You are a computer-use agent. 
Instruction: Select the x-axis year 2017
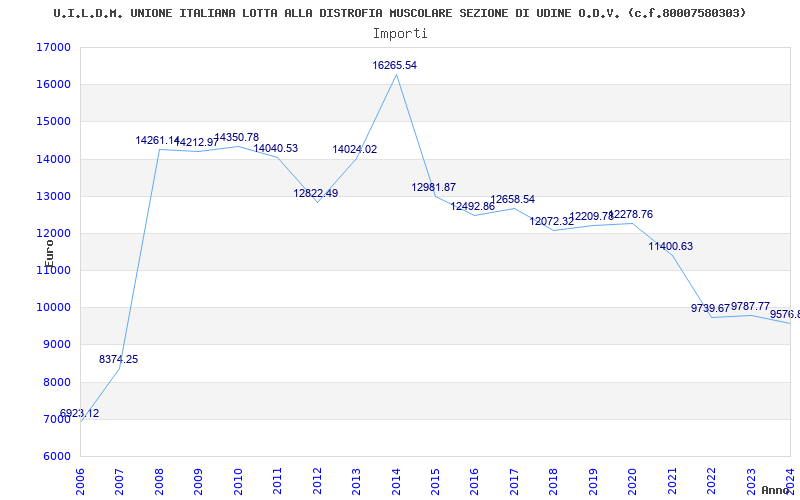click(514, 482)
